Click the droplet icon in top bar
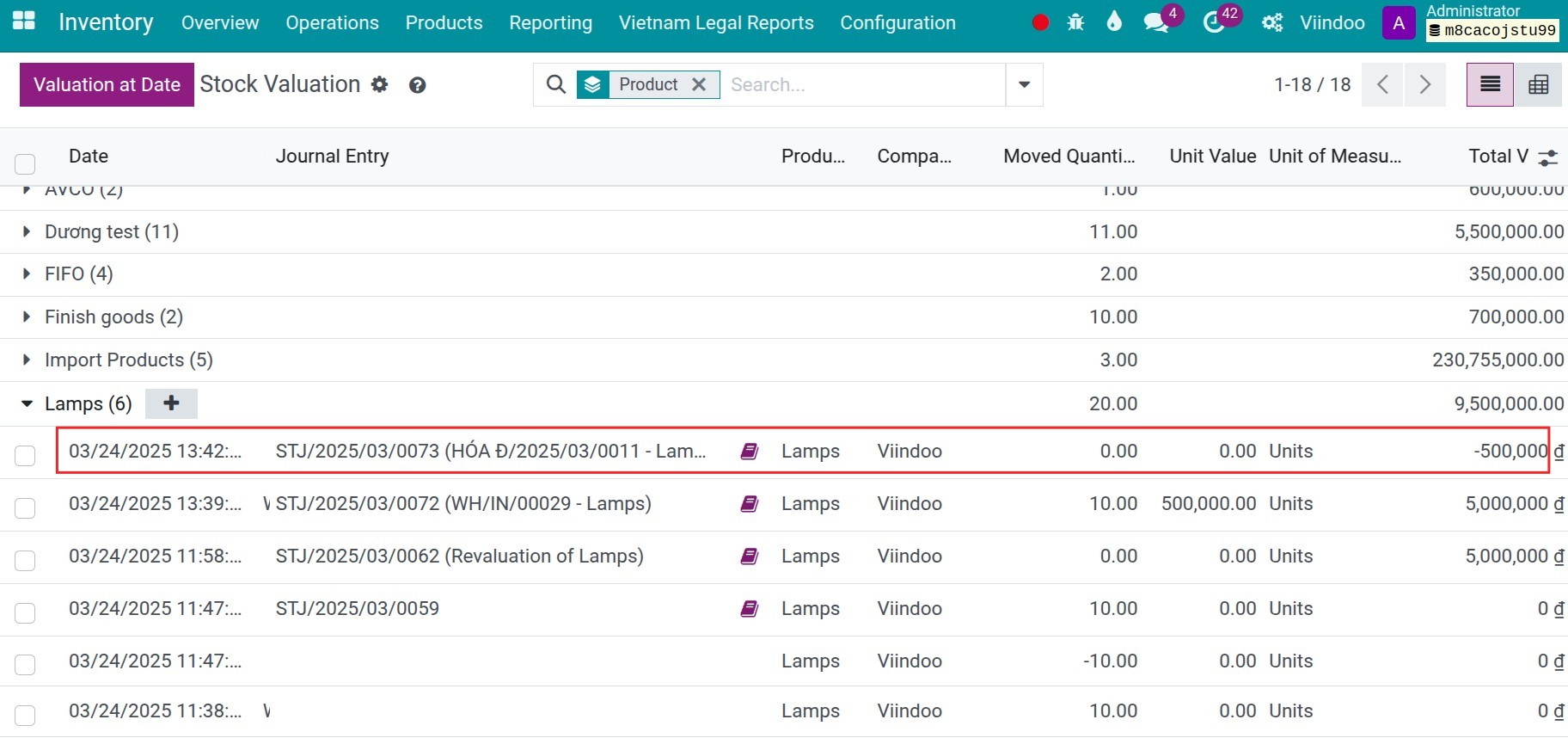Image resolution: width=1568 pixels, height=738 pixels. (x=1114, y=22)
